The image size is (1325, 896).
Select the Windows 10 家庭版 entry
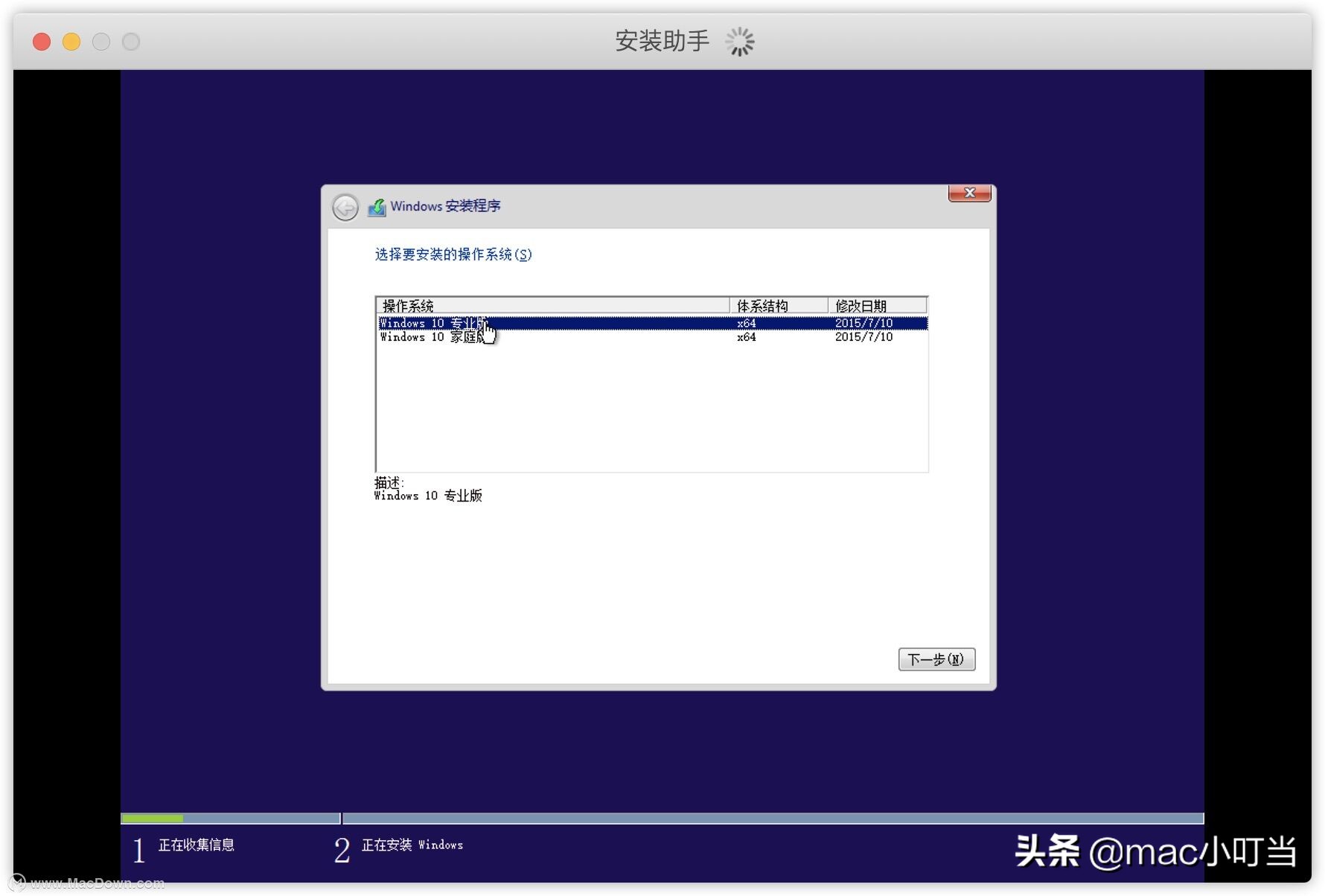pos(432,337)
